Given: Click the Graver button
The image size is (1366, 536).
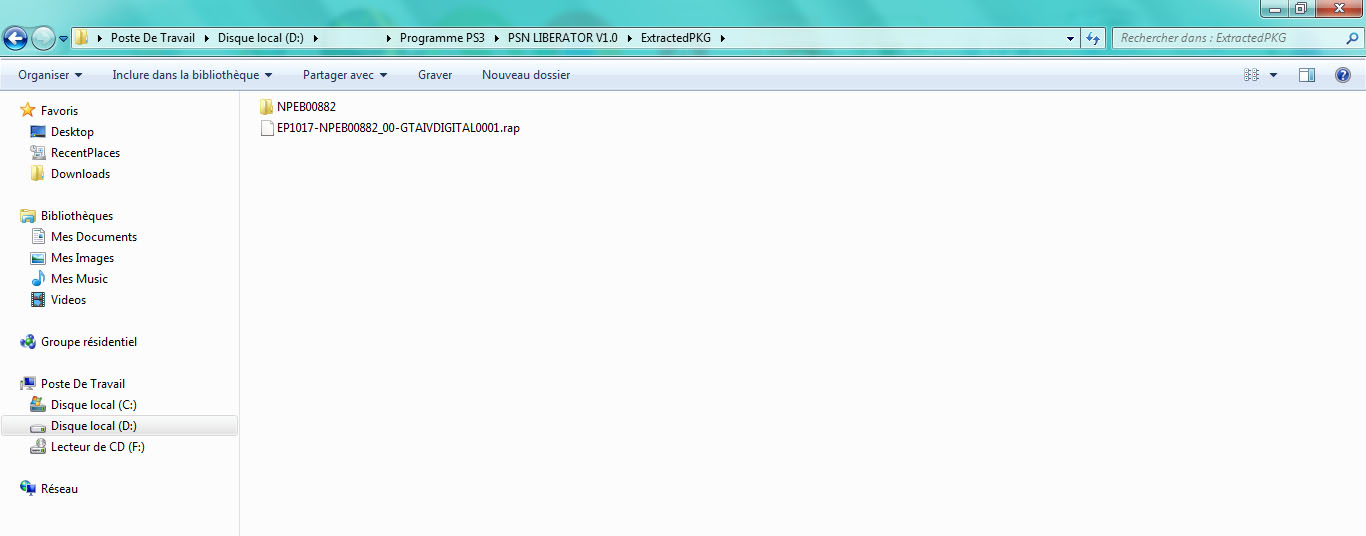Looking at the screenshot, I should 435,75.
